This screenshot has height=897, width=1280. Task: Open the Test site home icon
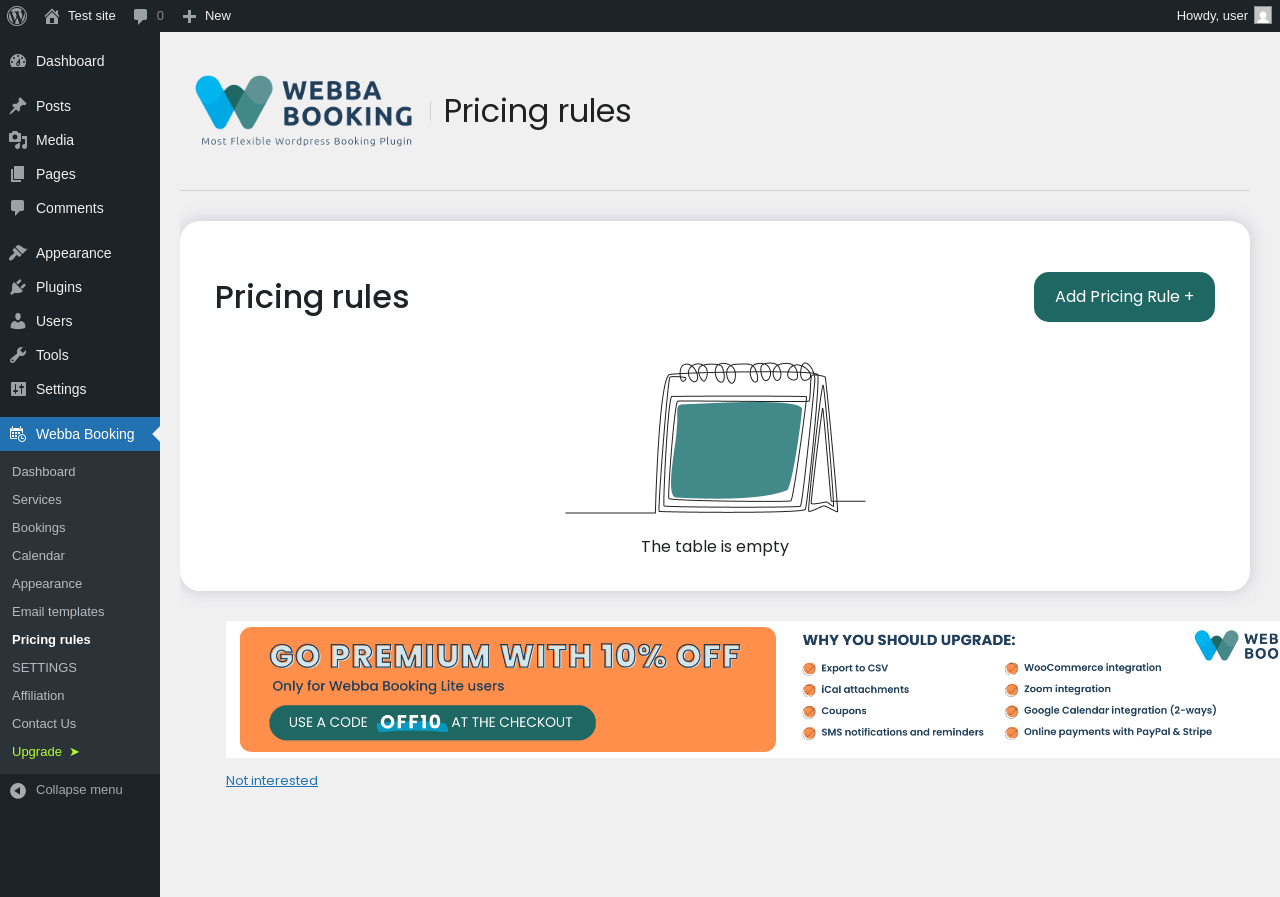click(52, 16)
